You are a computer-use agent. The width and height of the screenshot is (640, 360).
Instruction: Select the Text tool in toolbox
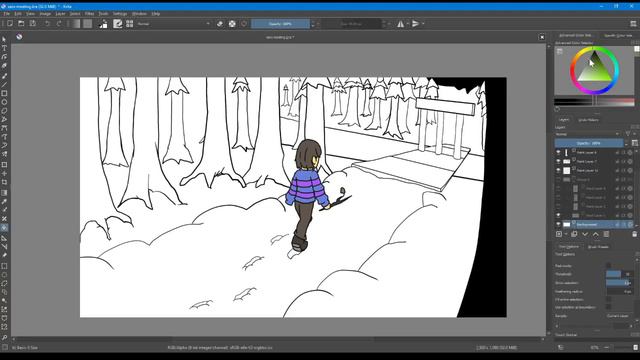click(4, 48)
